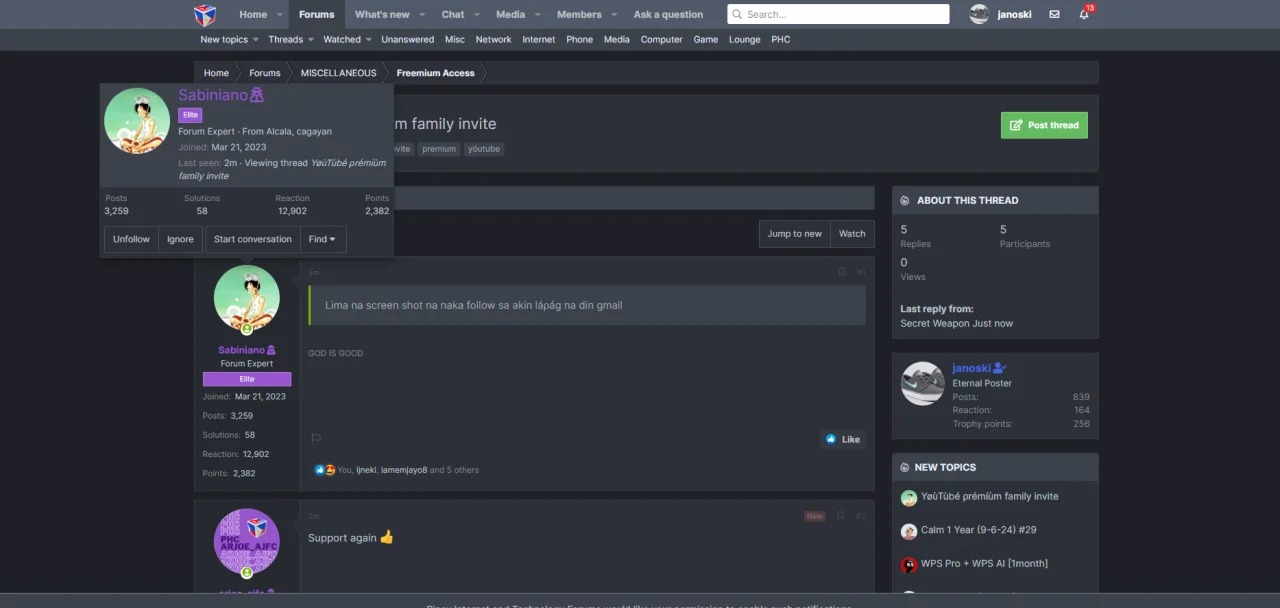Open the Watched dropdown

click(x=347, y=40)
